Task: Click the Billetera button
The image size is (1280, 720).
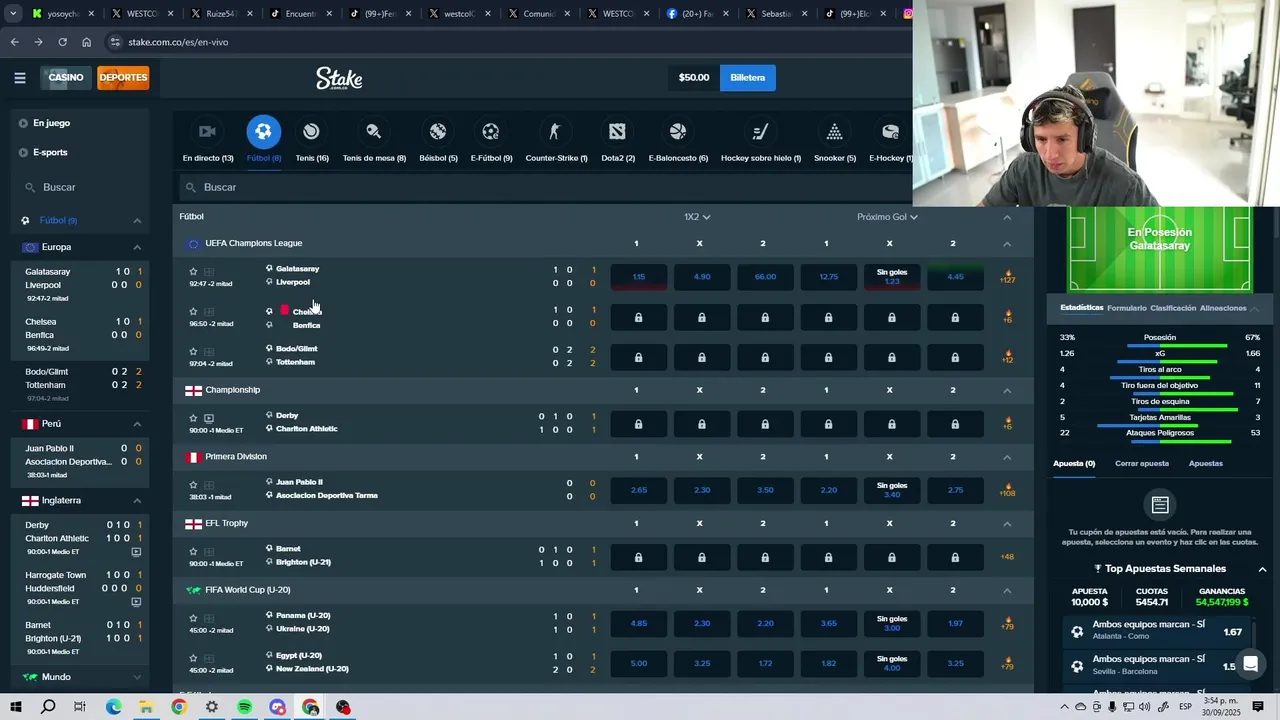Action: click(747, 78)
